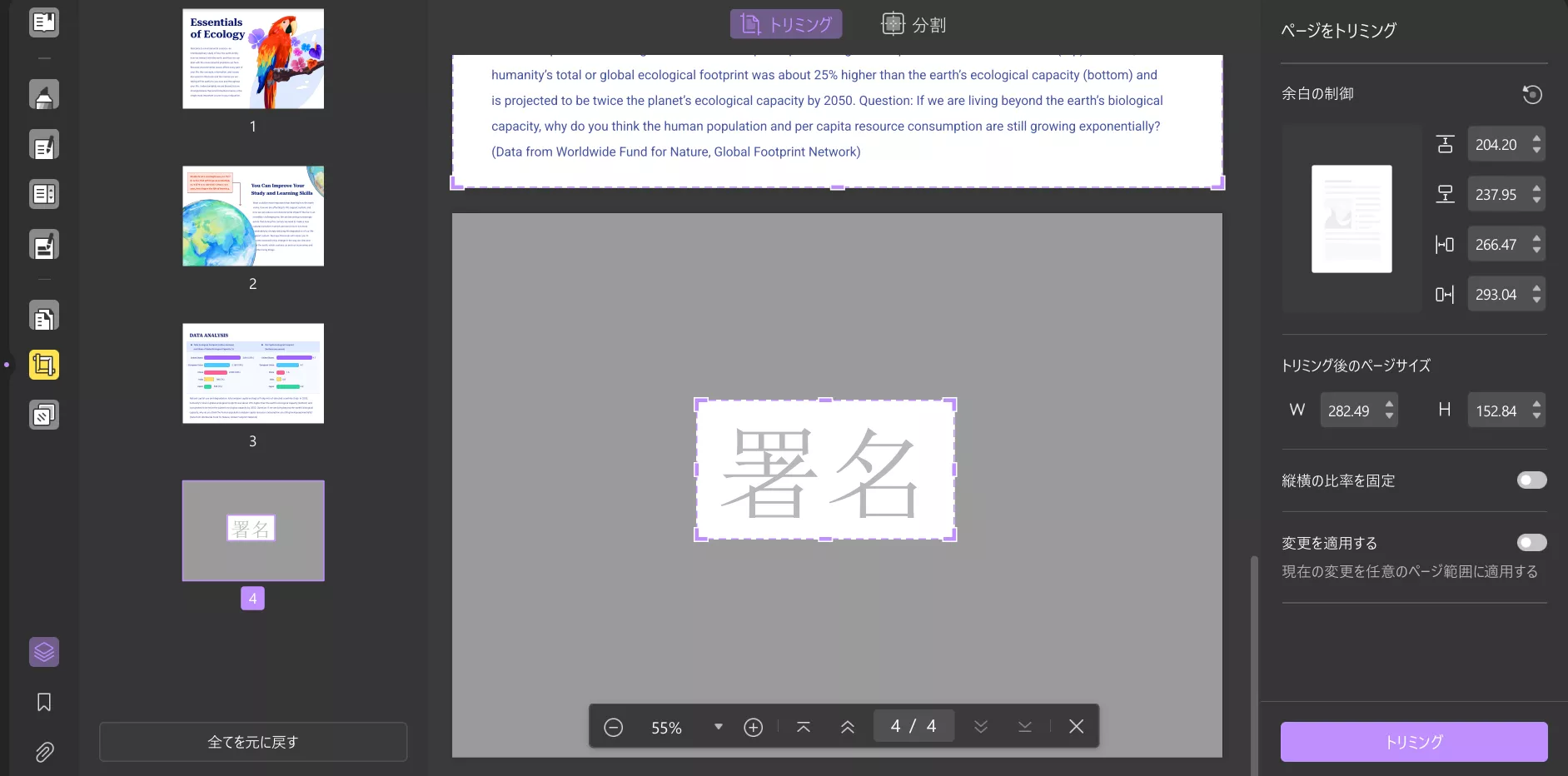Decrease bottom margin 237.95 value
This screenshot has width=1568, height=776.
coord(1537,201)
